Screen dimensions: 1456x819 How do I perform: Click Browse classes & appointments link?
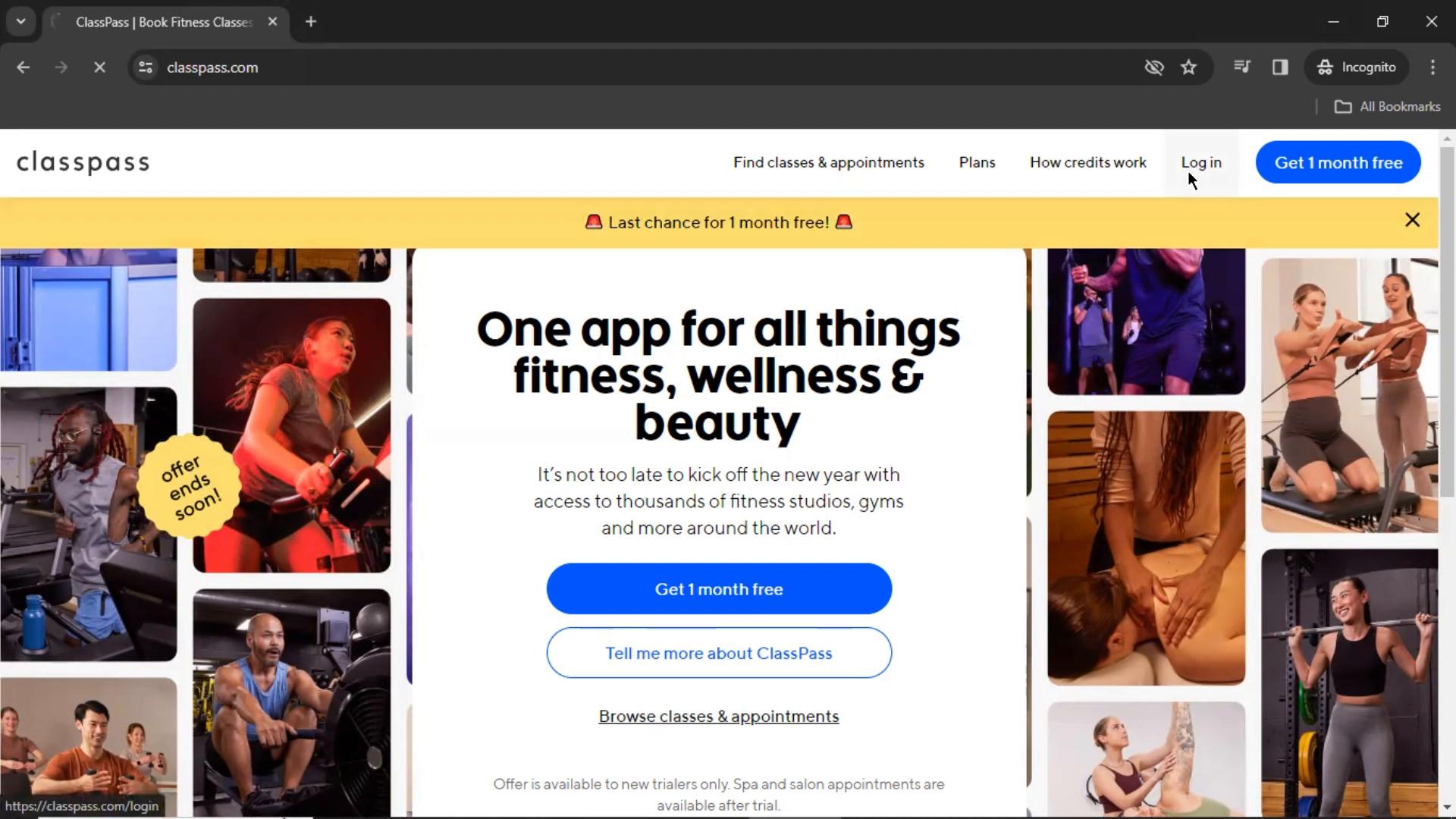coord(719,716)
